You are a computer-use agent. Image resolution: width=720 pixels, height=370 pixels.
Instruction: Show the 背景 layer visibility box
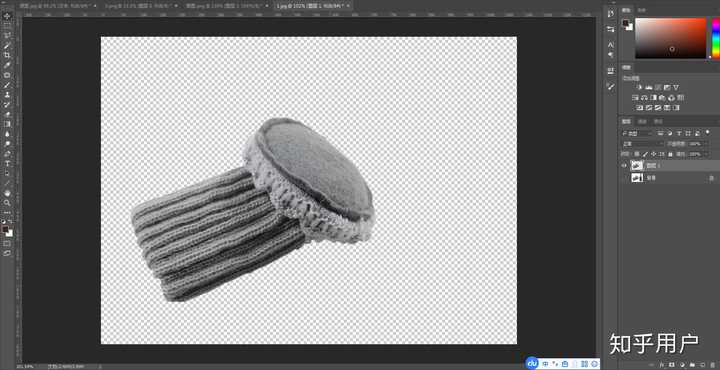tap(624, 178)
